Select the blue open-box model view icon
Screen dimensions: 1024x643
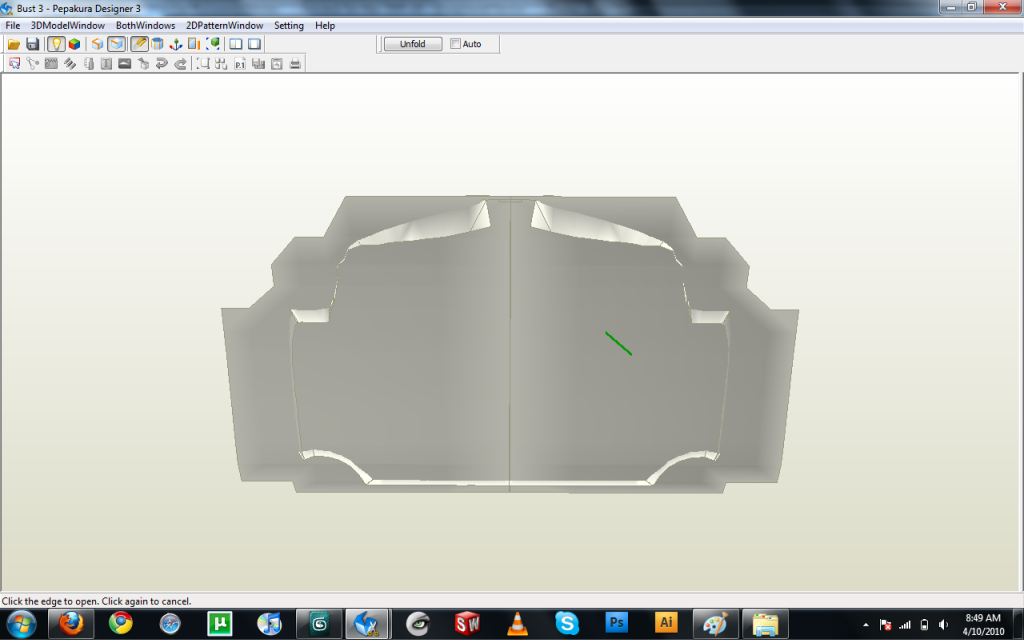pyautogui.click(x=116, y=44)
